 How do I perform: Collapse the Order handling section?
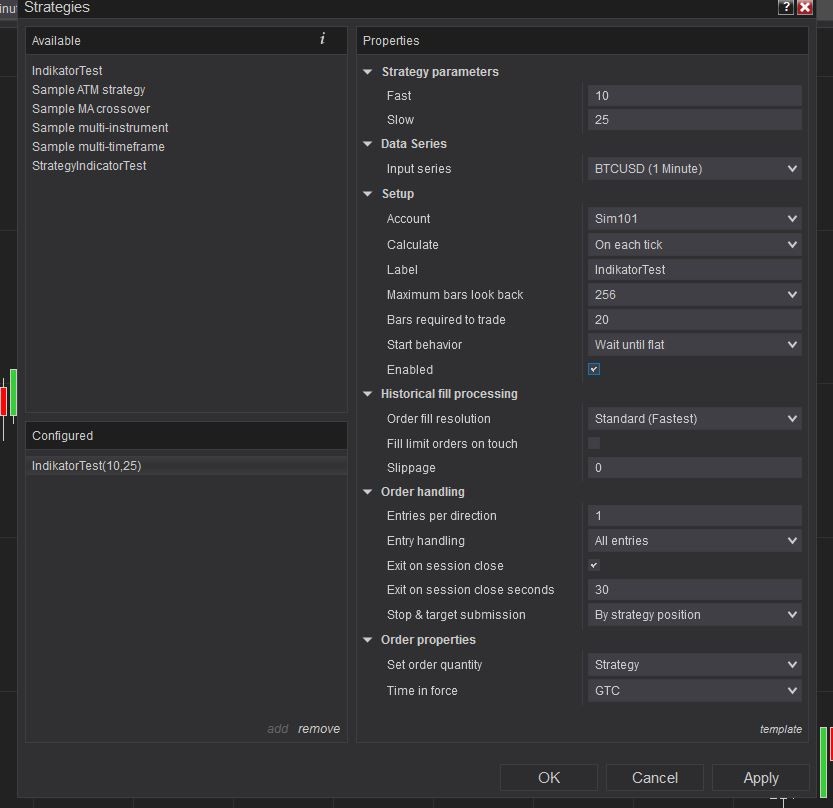(x=368, y=492)
